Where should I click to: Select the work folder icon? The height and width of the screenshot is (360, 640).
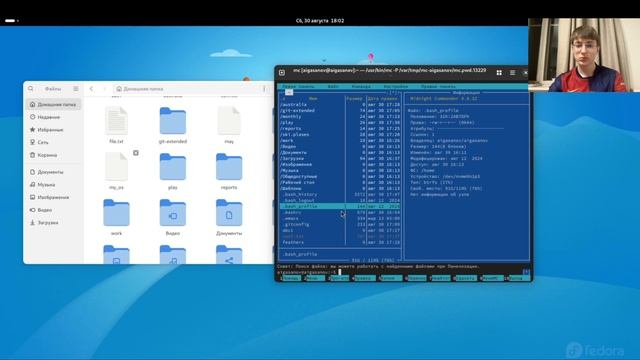[116, 213]
